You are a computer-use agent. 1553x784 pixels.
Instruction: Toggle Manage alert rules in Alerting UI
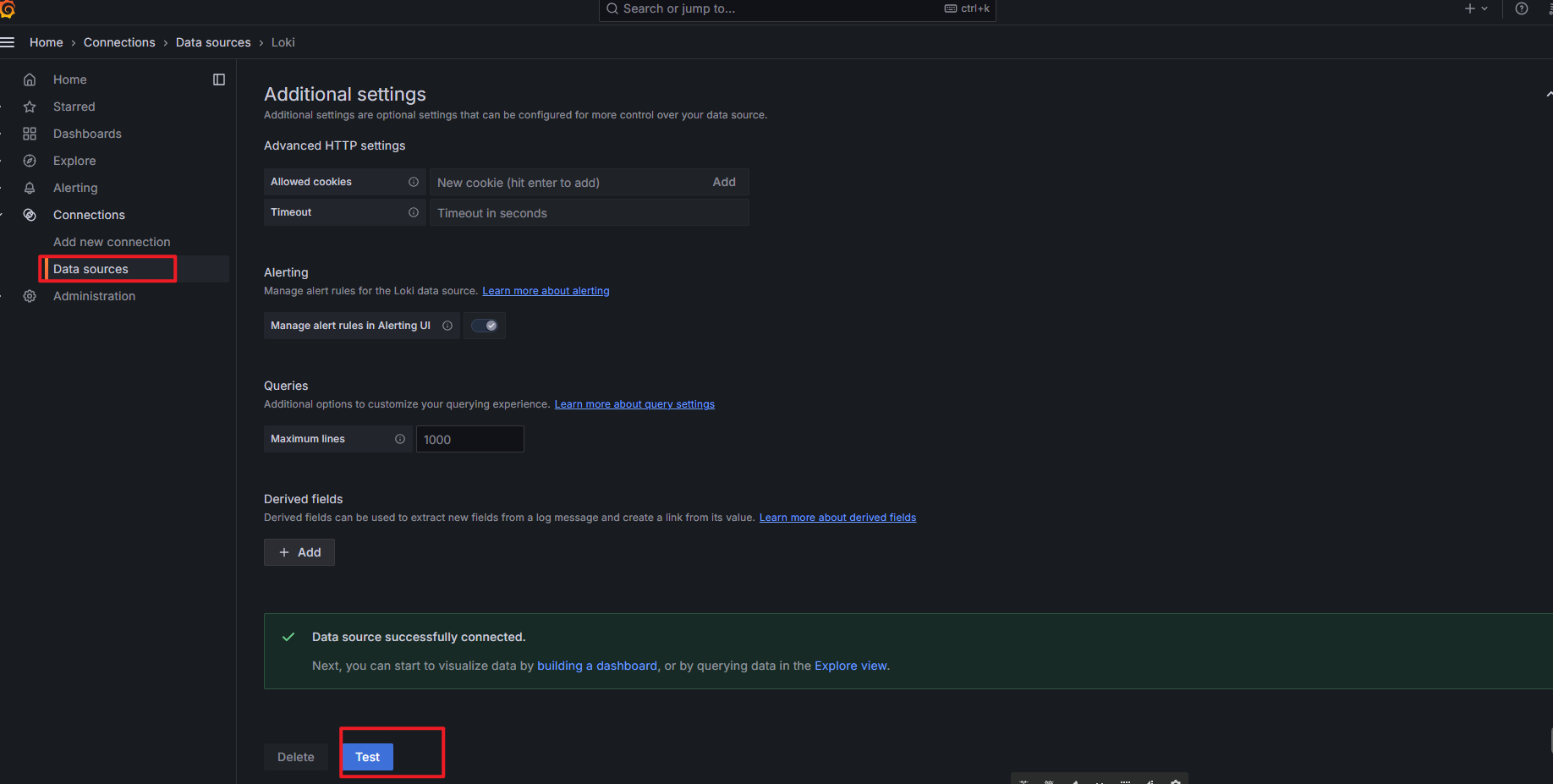(x=485, y=326)
